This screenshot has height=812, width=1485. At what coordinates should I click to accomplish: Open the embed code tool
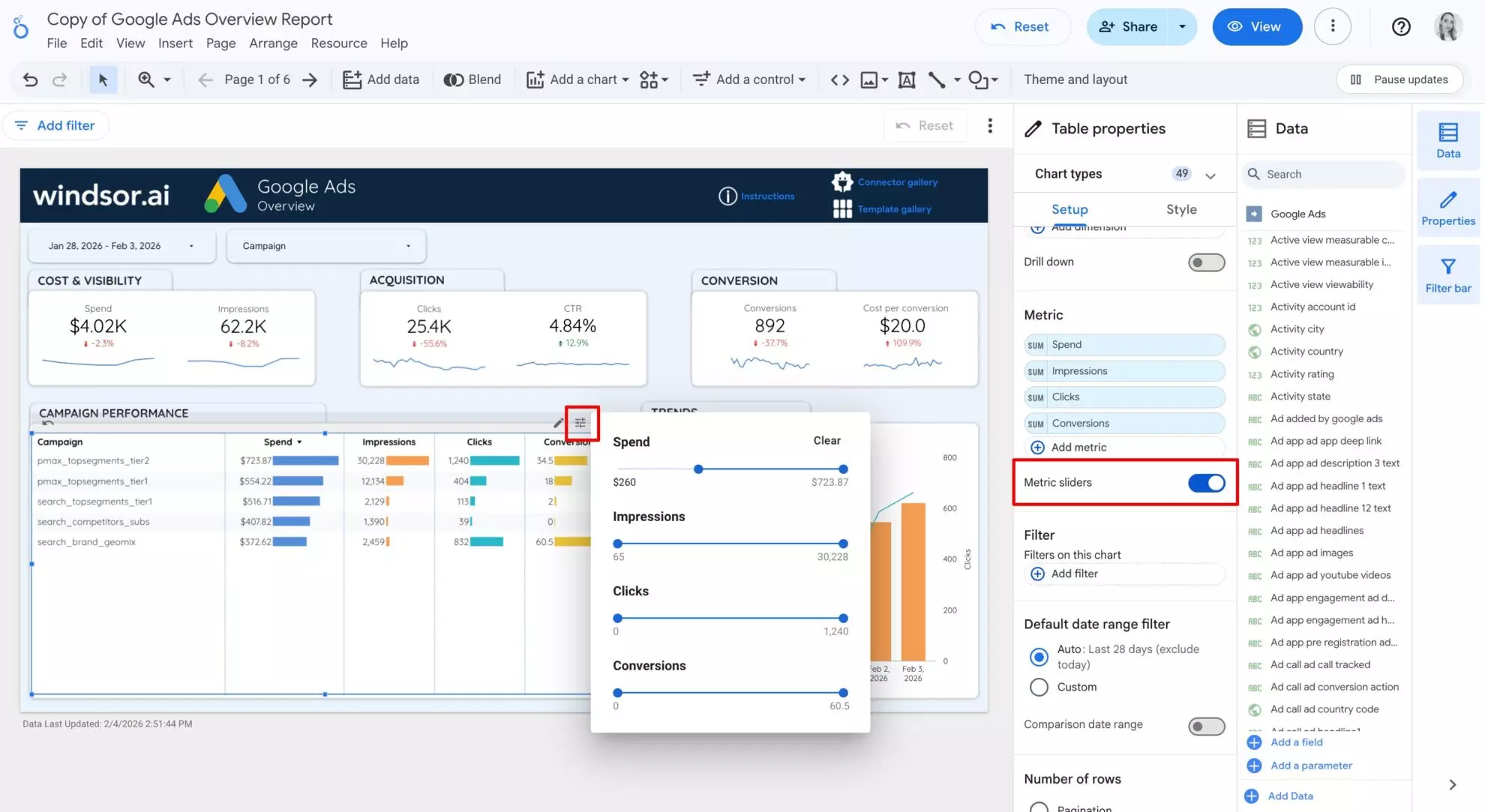838,79
